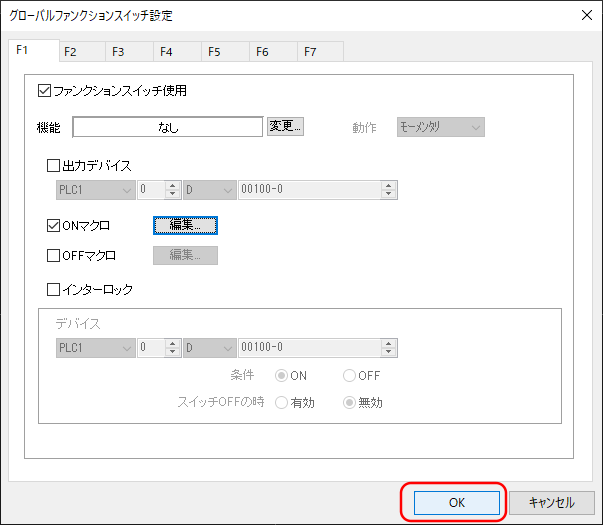Screen dimensions: 603x525
Task: Click the 変更 button next to 機能
Action: point(285,127)
